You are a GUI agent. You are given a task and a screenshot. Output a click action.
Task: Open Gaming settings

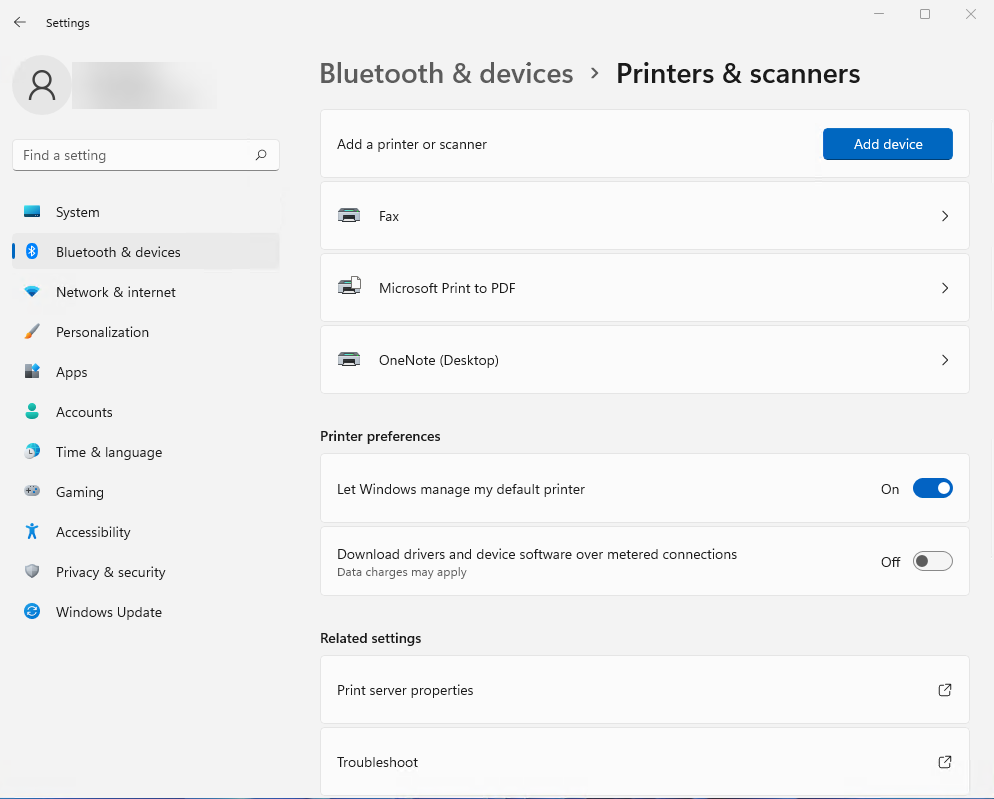click(146, 491)
